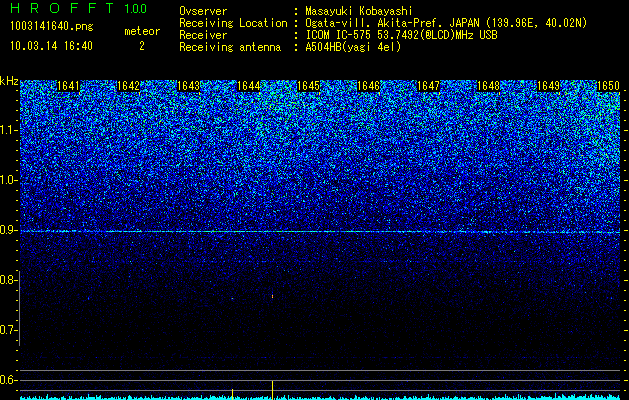The width and height of the screenshot is (629, 400).
Task: Click the 1648 time axis label
Action: 489,86
